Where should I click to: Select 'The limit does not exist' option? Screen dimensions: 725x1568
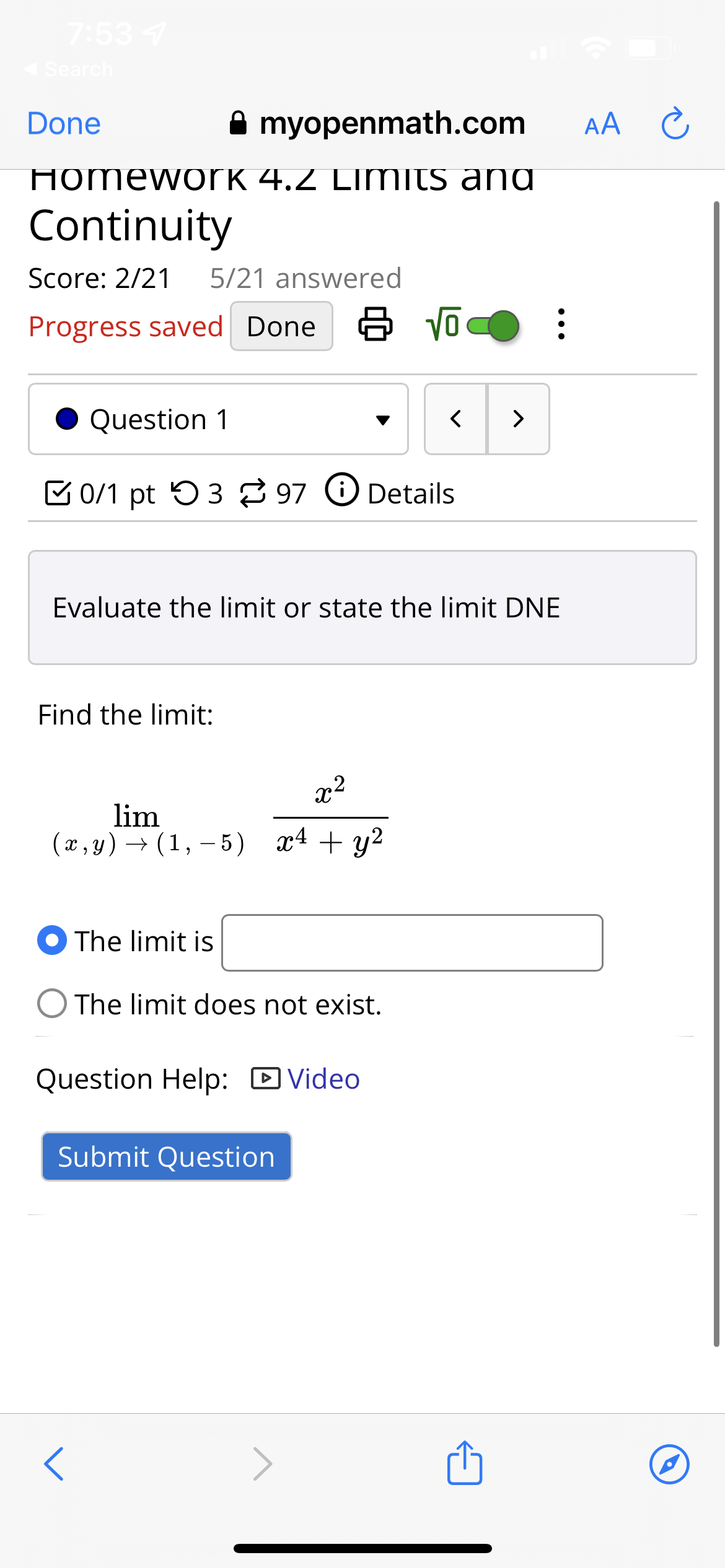53,1004
